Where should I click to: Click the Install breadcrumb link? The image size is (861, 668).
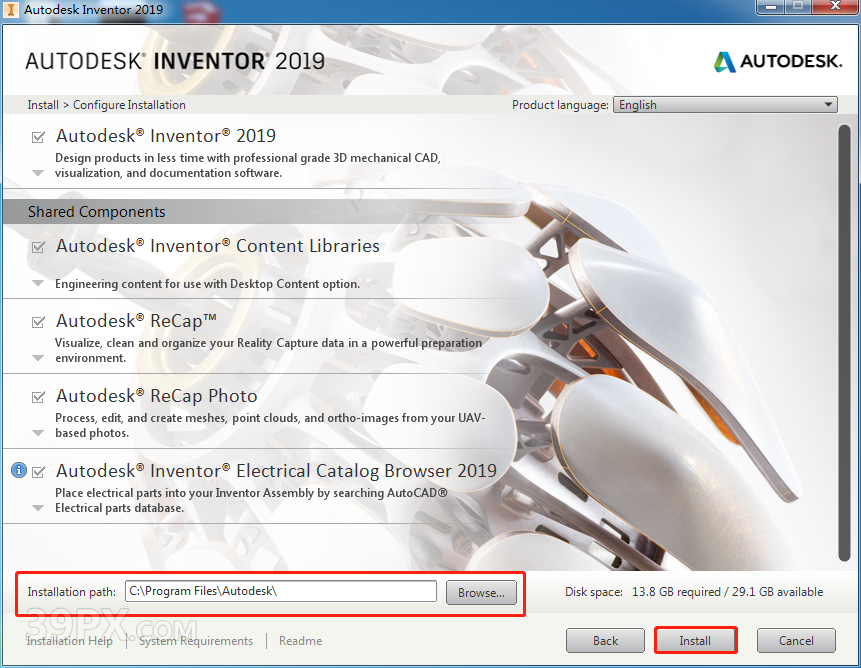43,105
